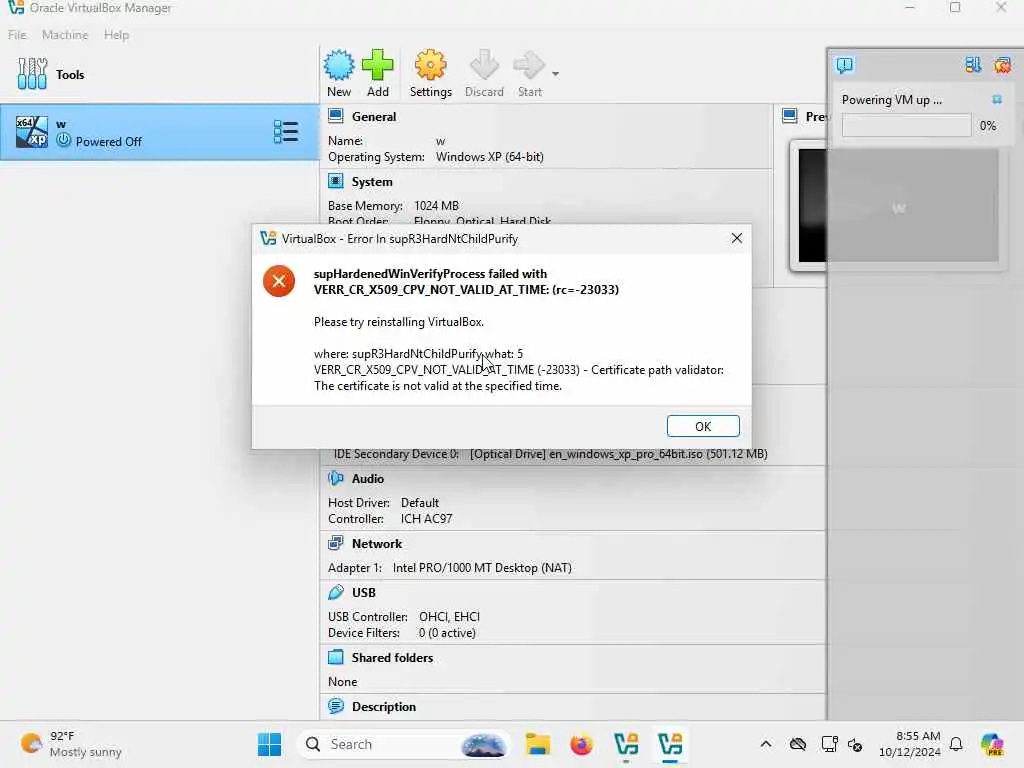Click 'ICH AC97' controller value
Image resolution: width=1024 pixels, height=768 pixels.
(x=426, y=519)
